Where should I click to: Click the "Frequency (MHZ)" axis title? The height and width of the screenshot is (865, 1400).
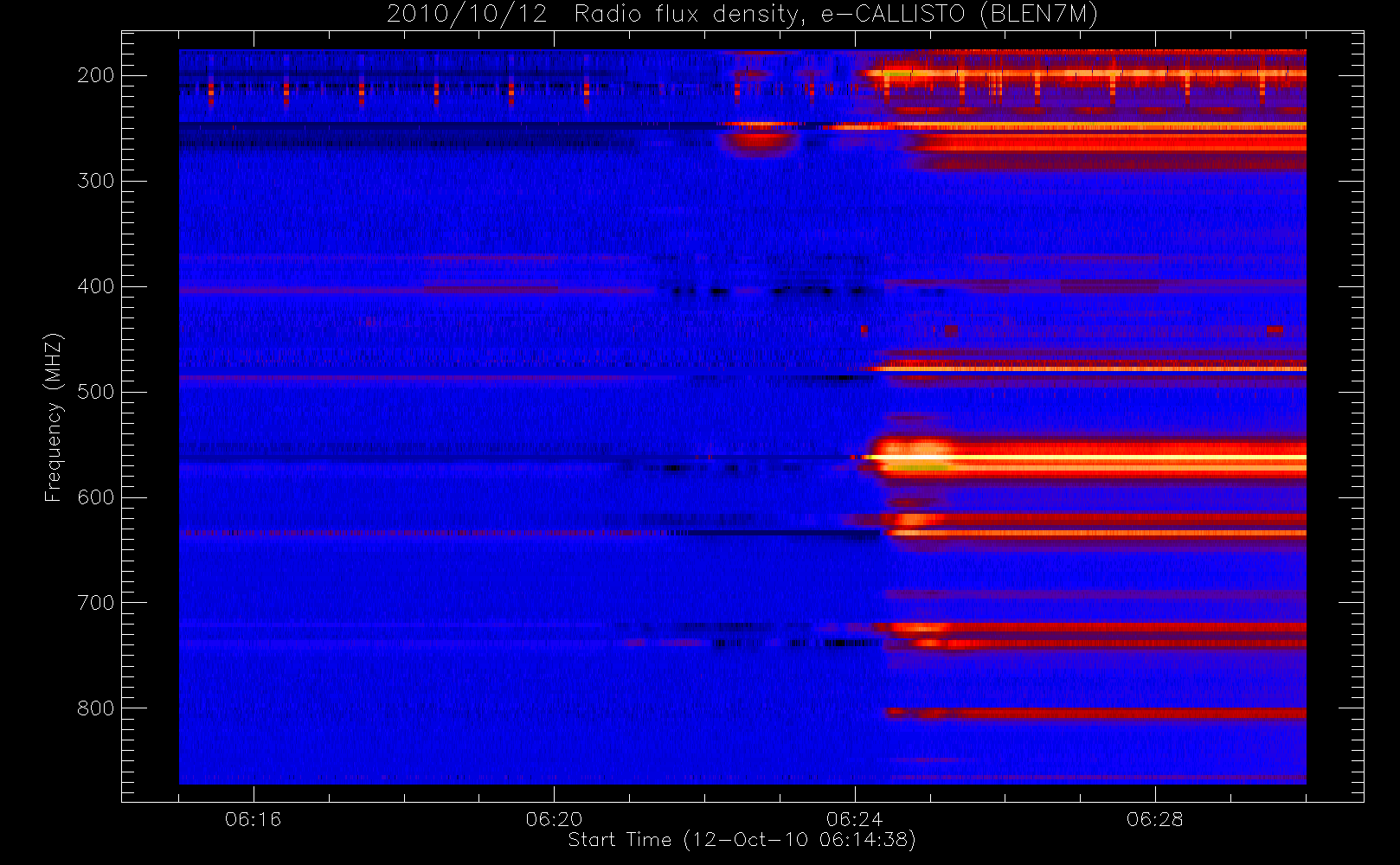(x=54, y=417)
